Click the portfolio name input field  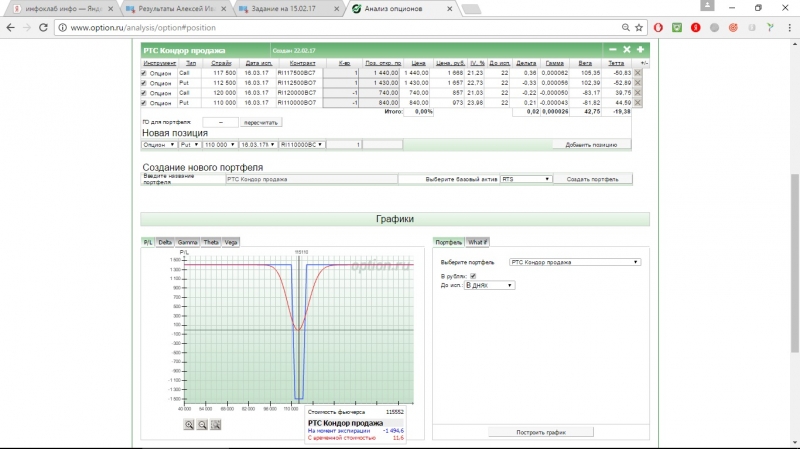tap(310, 179)
